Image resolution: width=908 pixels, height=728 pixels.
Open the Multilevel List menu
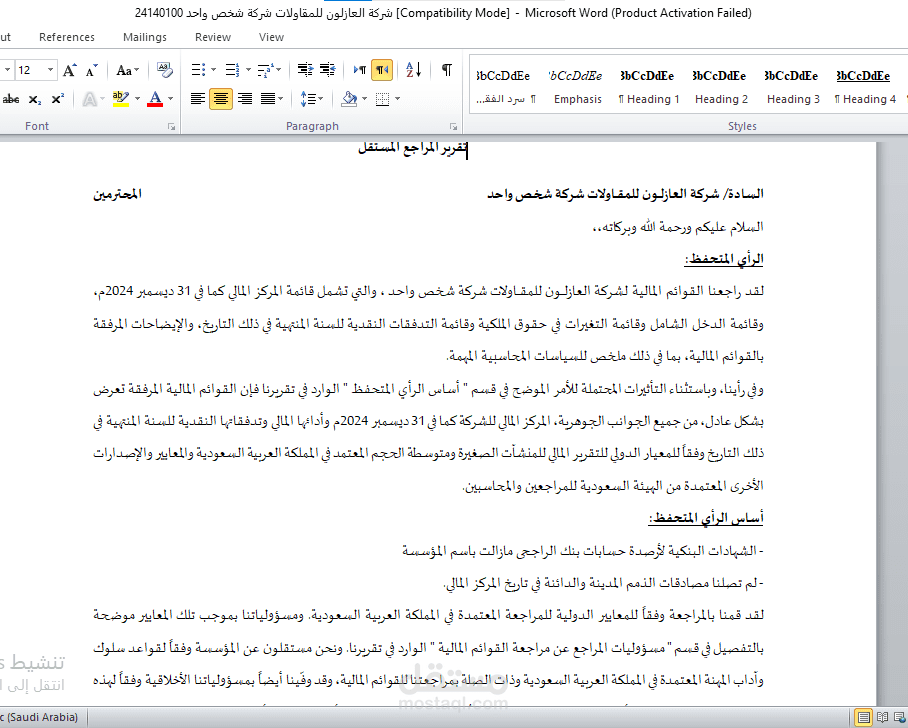[x=269, y=70]
